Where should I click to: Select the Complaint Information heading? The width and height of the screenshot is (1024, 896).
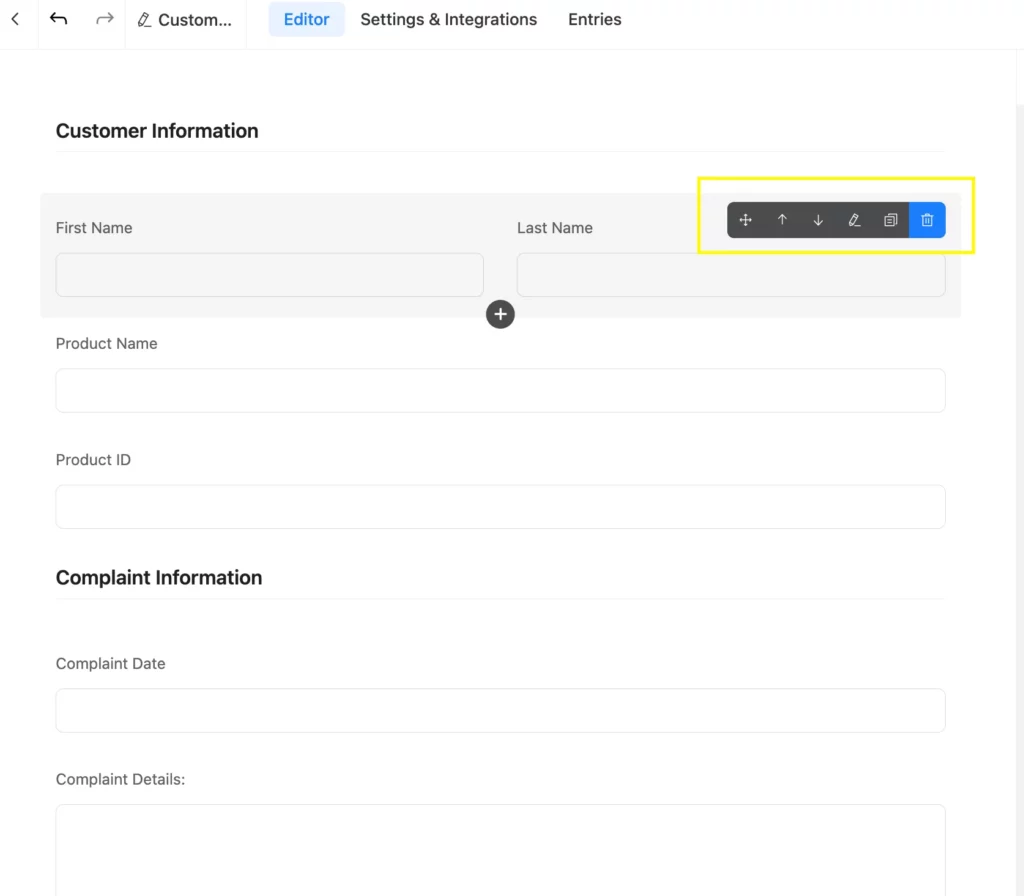click(x=159, y=577)
